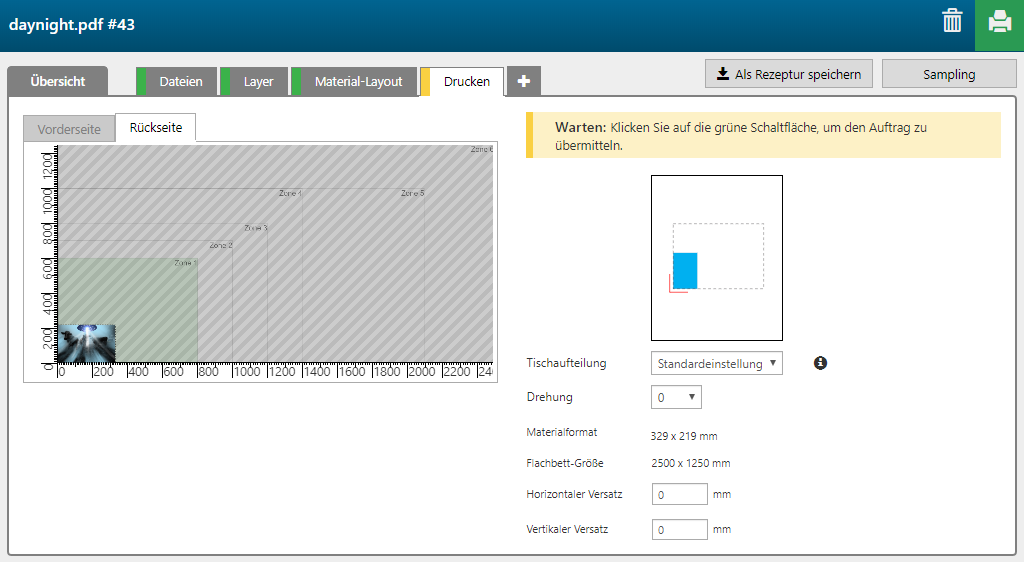Focus the Horizontaler Versatz input field
1024x562 pixels.
[679, 494]
